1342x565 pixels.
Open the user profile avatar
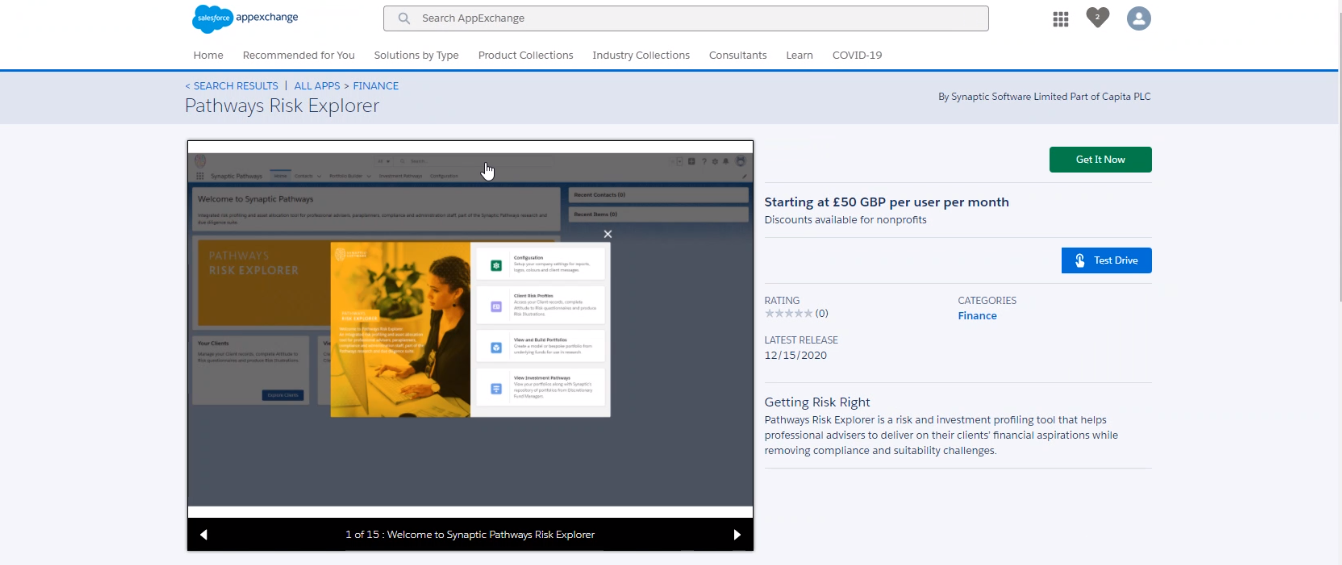tap(1139, 18)
